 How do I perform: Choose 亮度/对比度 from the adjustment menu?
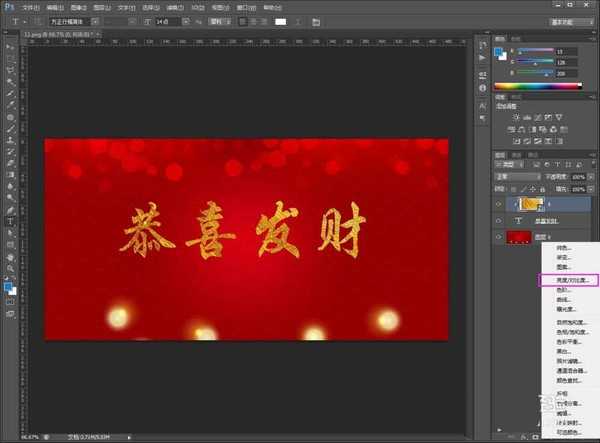[x=566, y=282]
